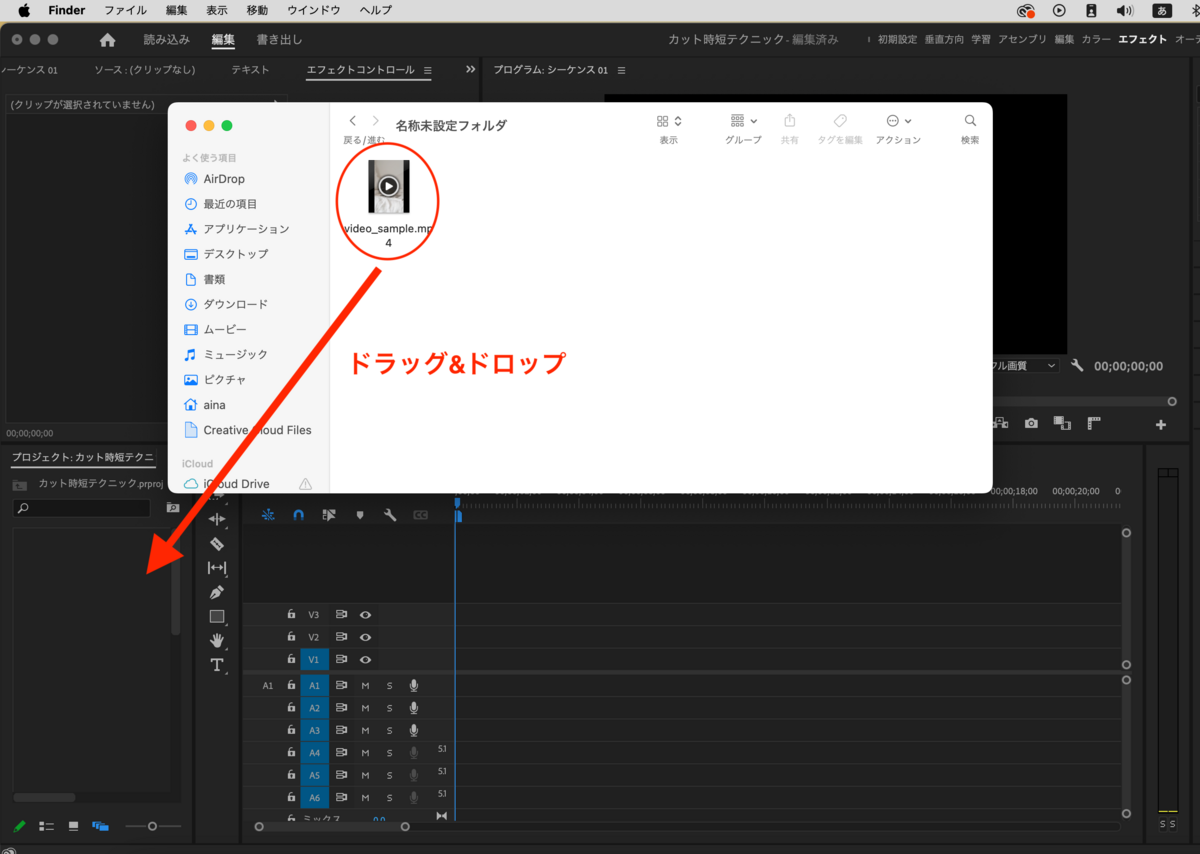Viewport: 1200px width, 854px height.
Task: Select video_sample.mp4 file thumbnail
Action: (389, 186)
